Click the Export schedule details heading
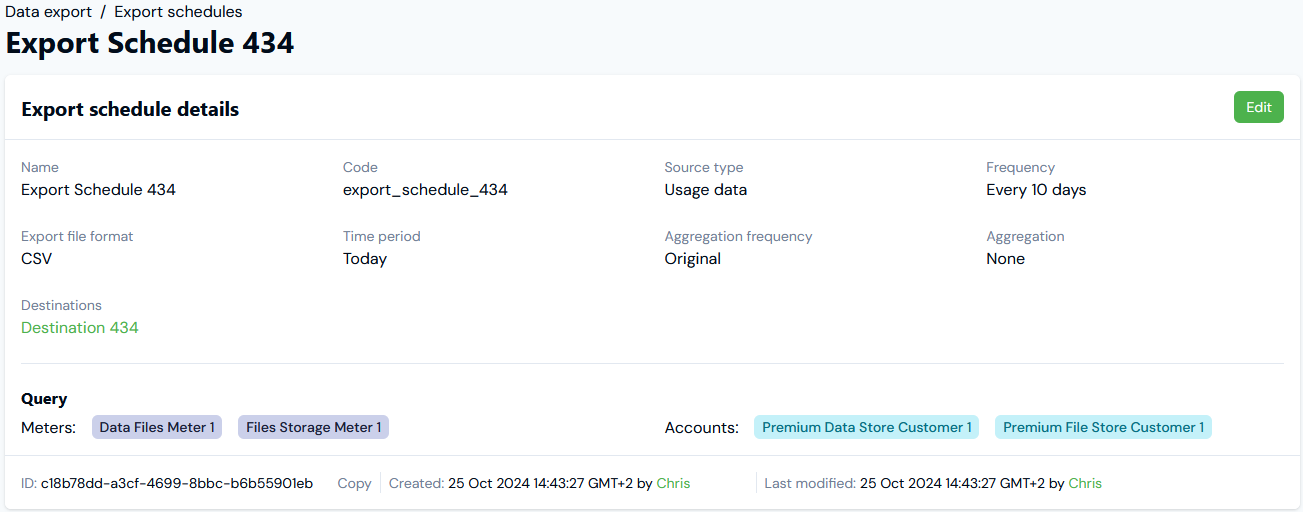Image resolution: width=1303 pixels, height=512 pixels. pos(130,109)
